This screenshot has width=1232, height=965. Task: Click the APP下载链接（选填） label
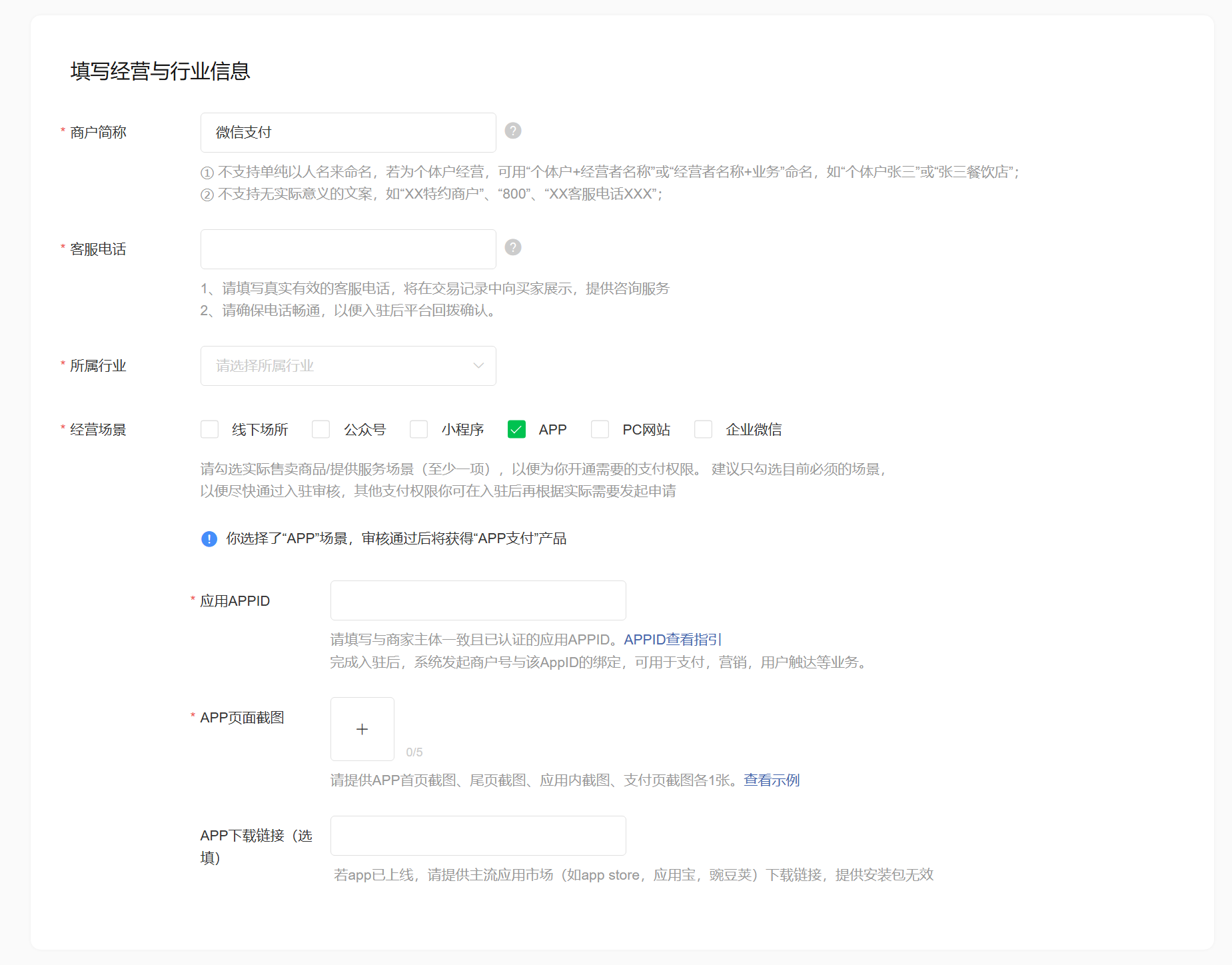(257, 846)
